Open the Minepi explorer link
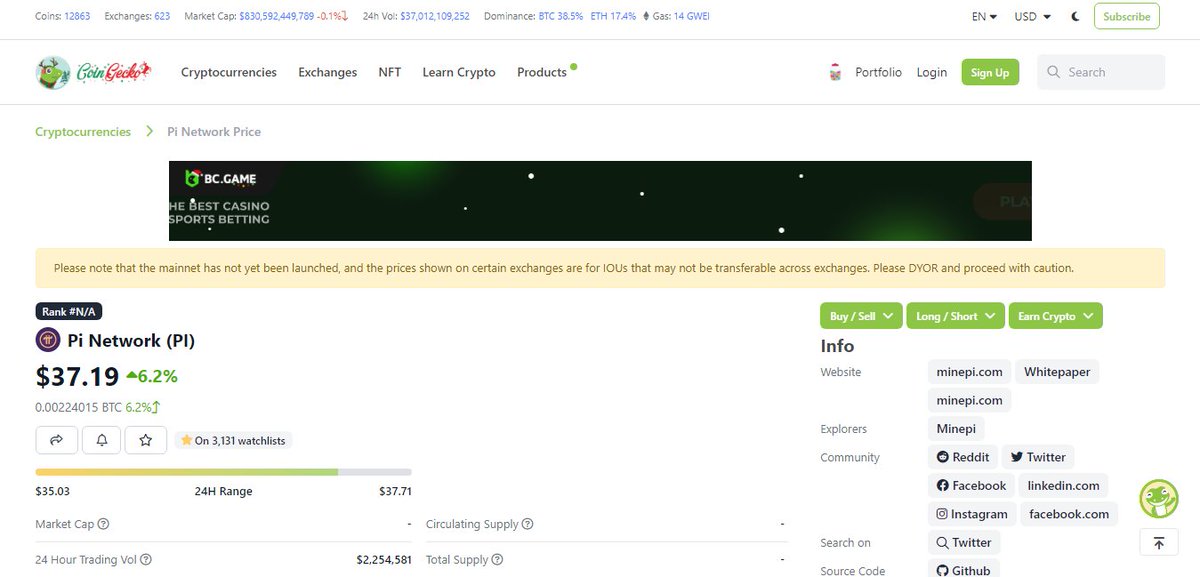The image size is (1200, 577). pos(956,429)
